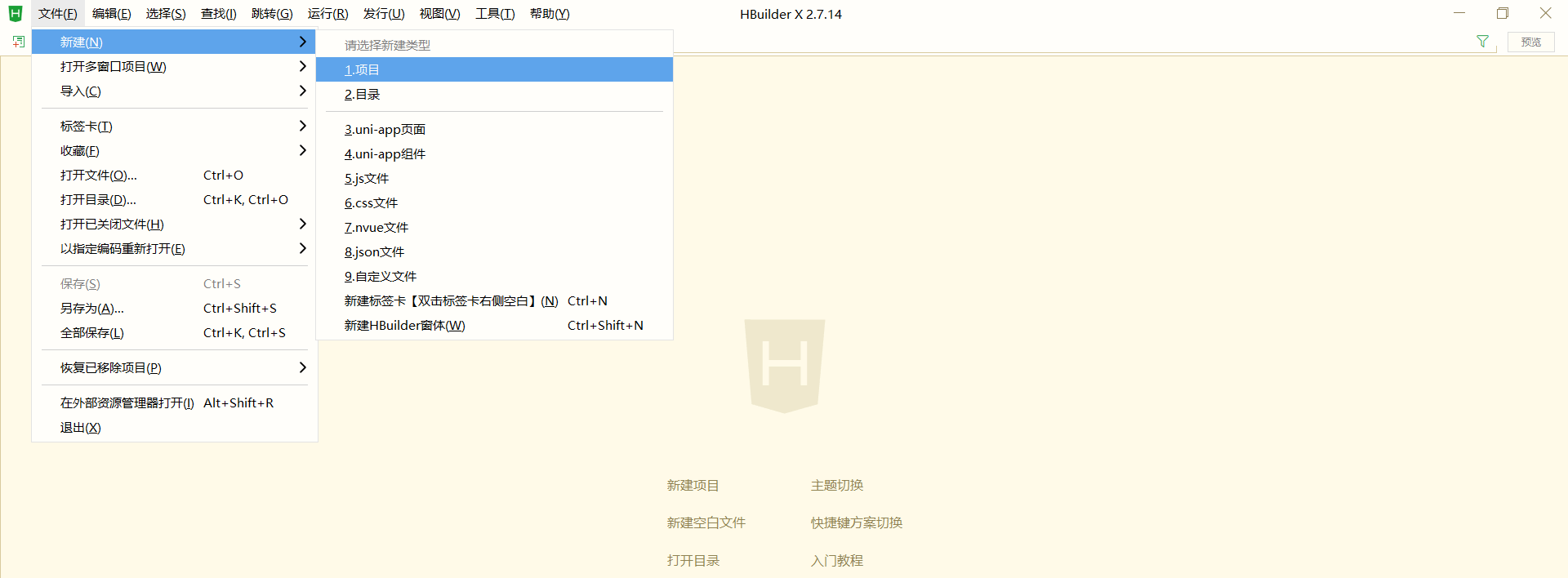Select 新建标签卡 Ctrl+N entry

[x=494, y=301]
